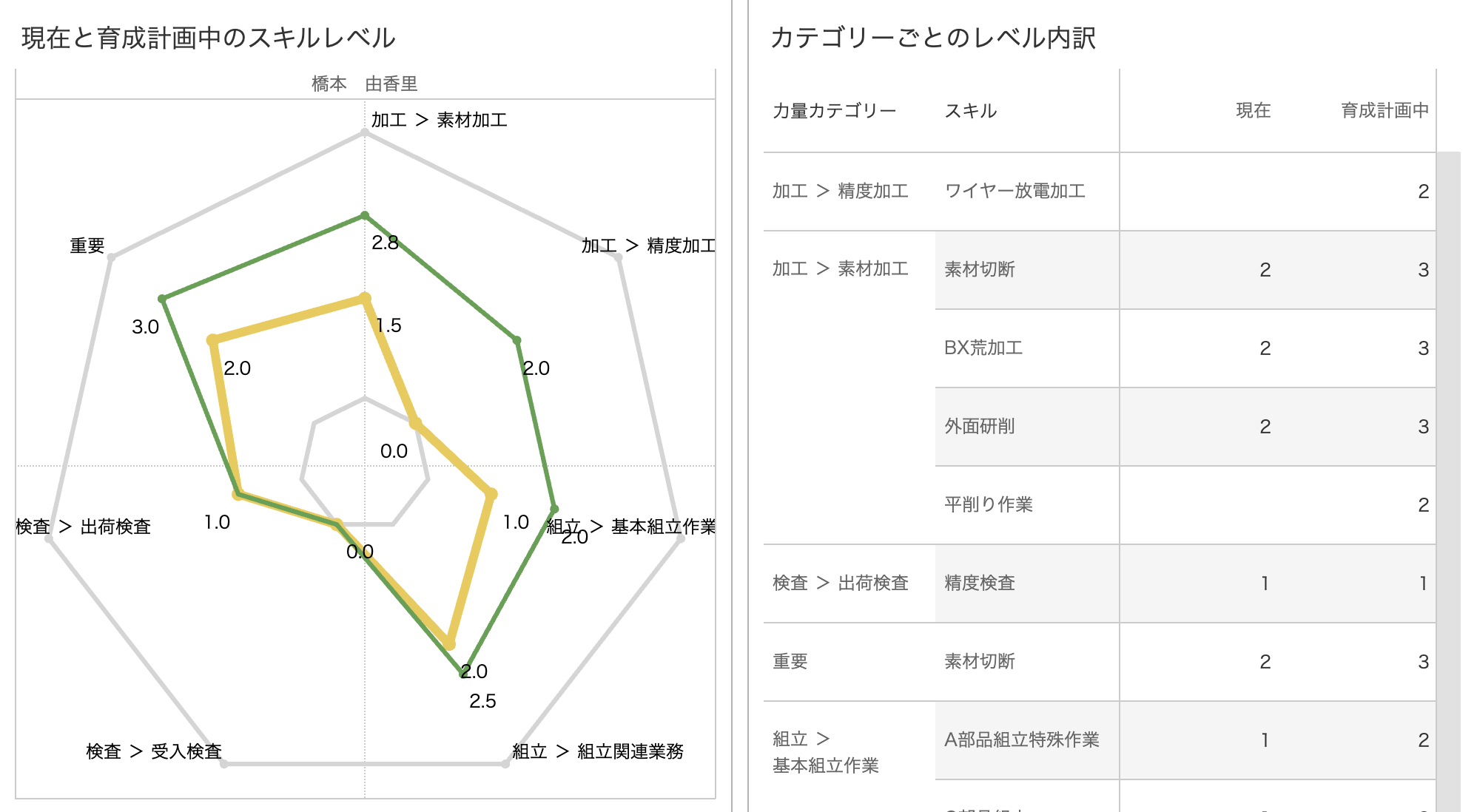This screenshot has height=812, width=1477.
Task: Click the table's vertical scrollbar
Action: [1448, 481]
